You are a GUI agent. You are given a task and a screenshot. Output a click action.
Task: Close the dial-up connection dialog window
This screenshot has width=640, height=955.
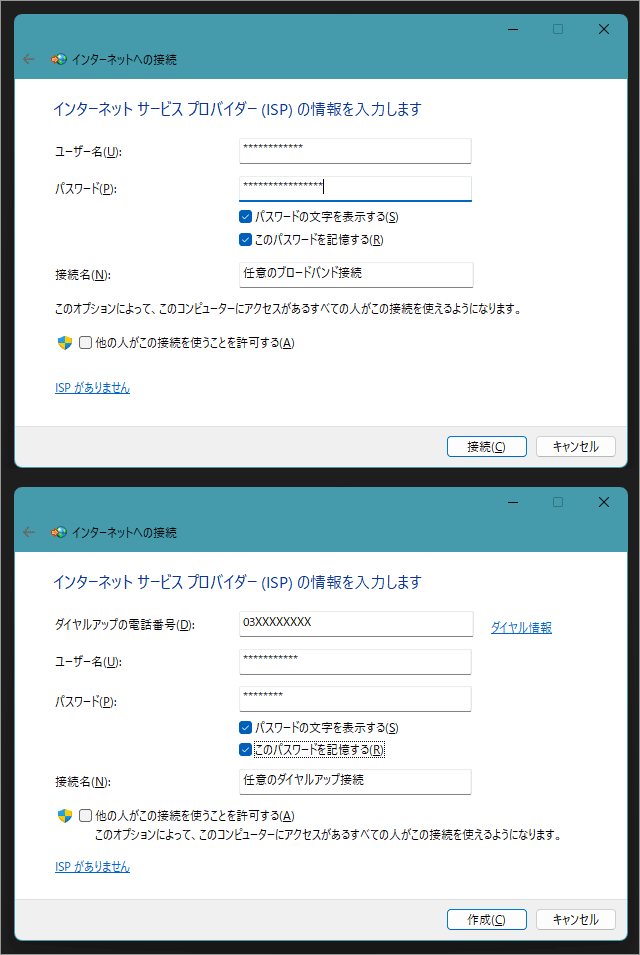603,502
